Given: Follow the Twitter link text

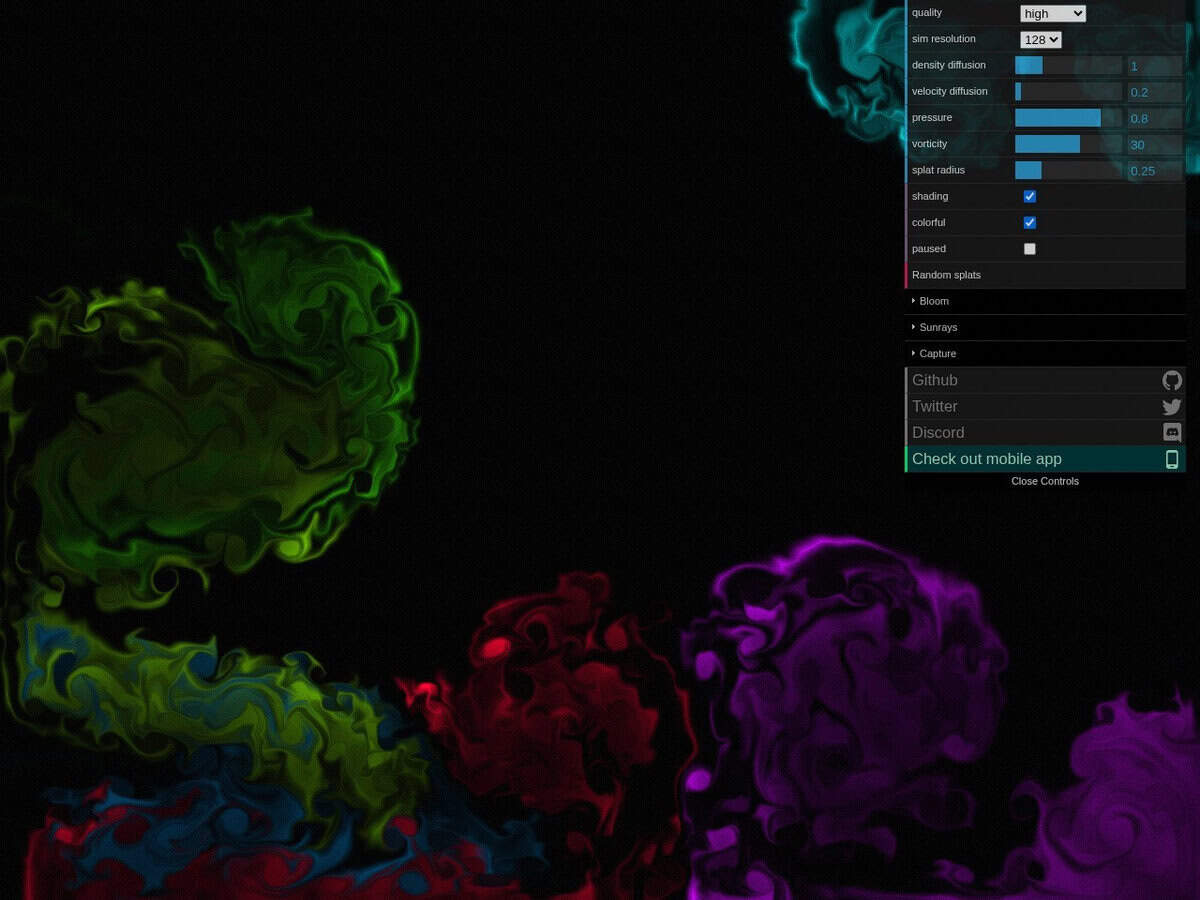Looking at the screenshot, I should 934,406.
